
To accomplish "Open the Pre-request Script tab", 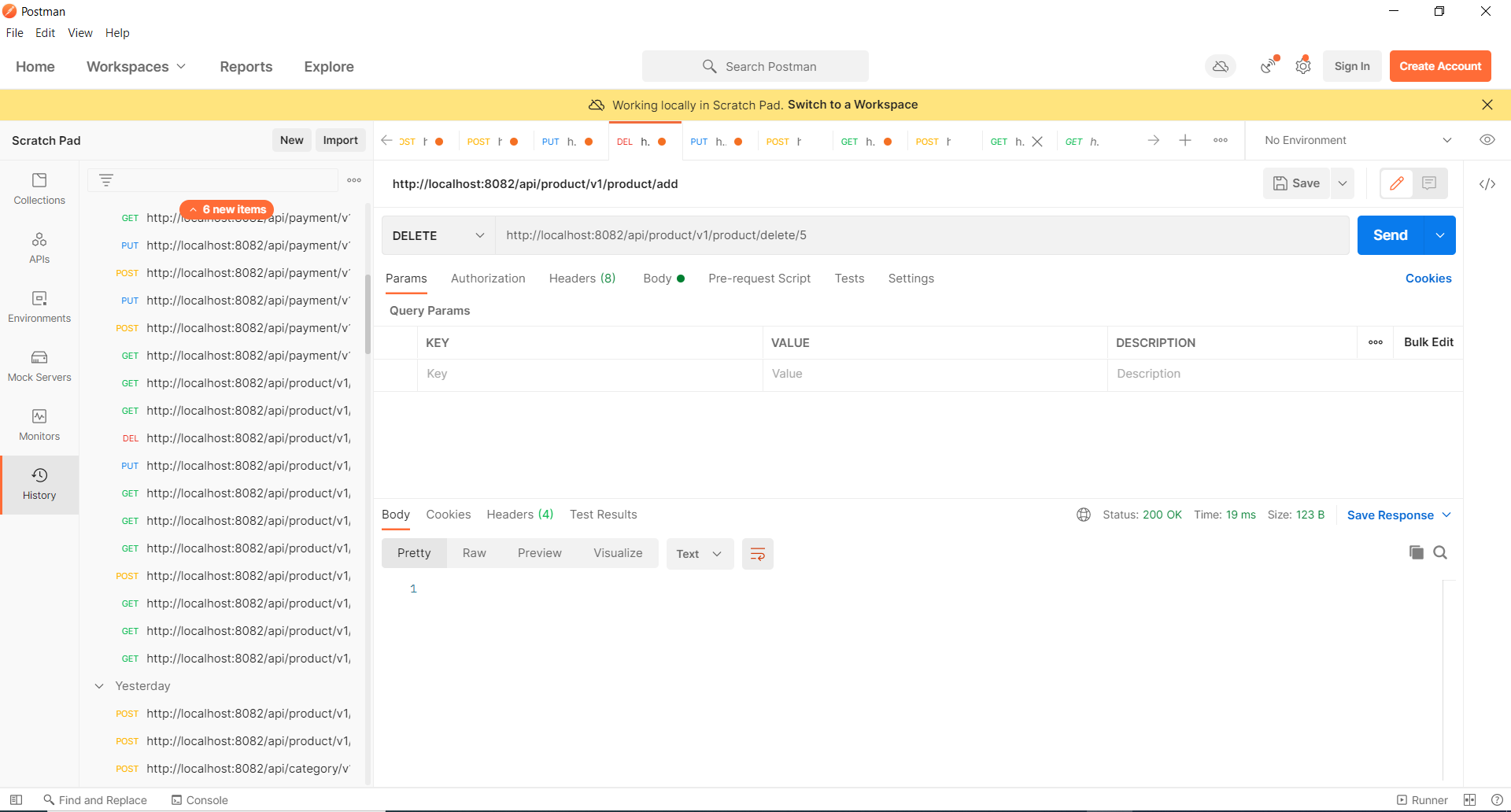I will [x=759, y=279].
